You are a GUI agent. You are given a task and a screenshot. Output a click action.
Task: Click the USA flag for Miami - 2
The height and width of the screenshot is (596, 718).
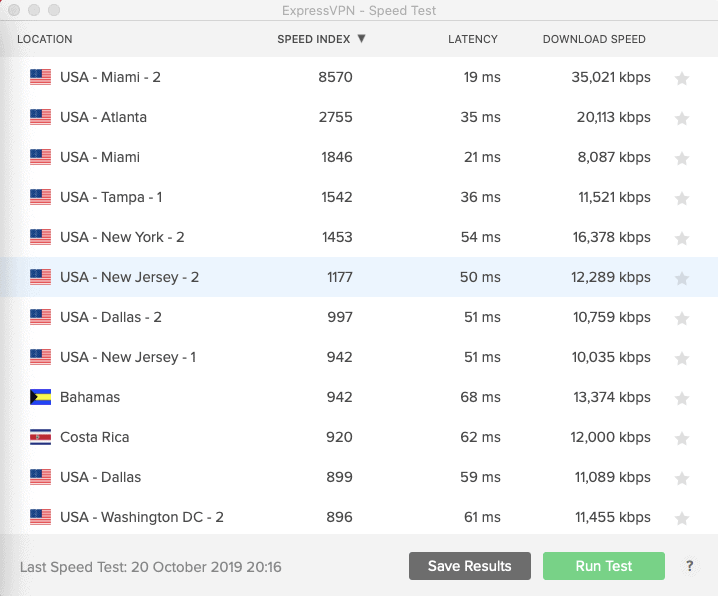pyautogui.click(x=40, y=77)
